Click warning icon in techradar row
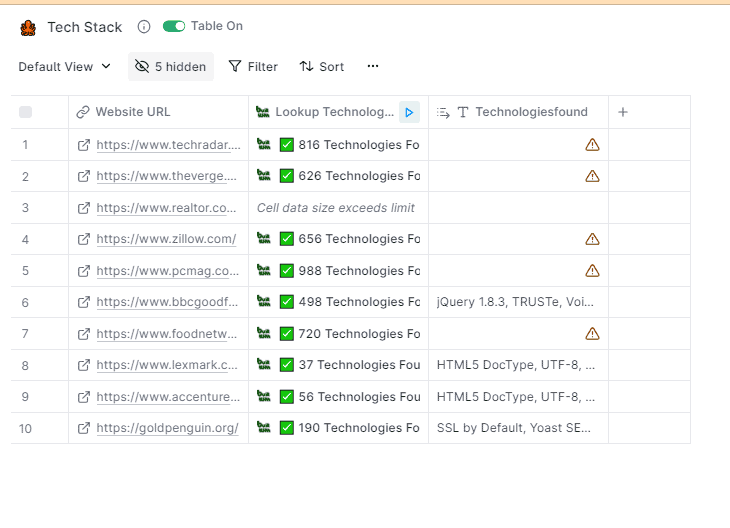 click(x=592, y=145)
